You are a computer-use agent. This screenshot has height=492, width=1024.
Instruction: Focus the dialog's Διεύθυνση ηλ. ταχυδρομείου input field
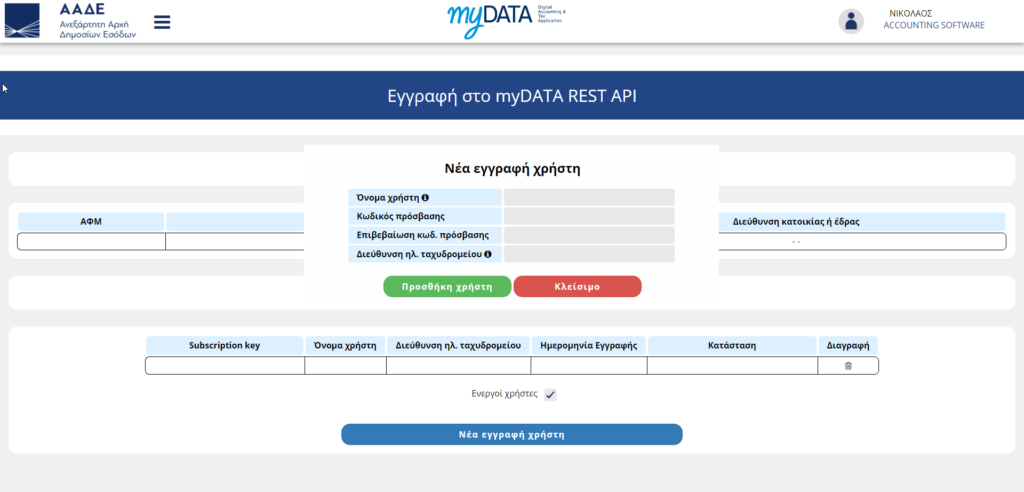pyautogui.click(x=589, y=254)
